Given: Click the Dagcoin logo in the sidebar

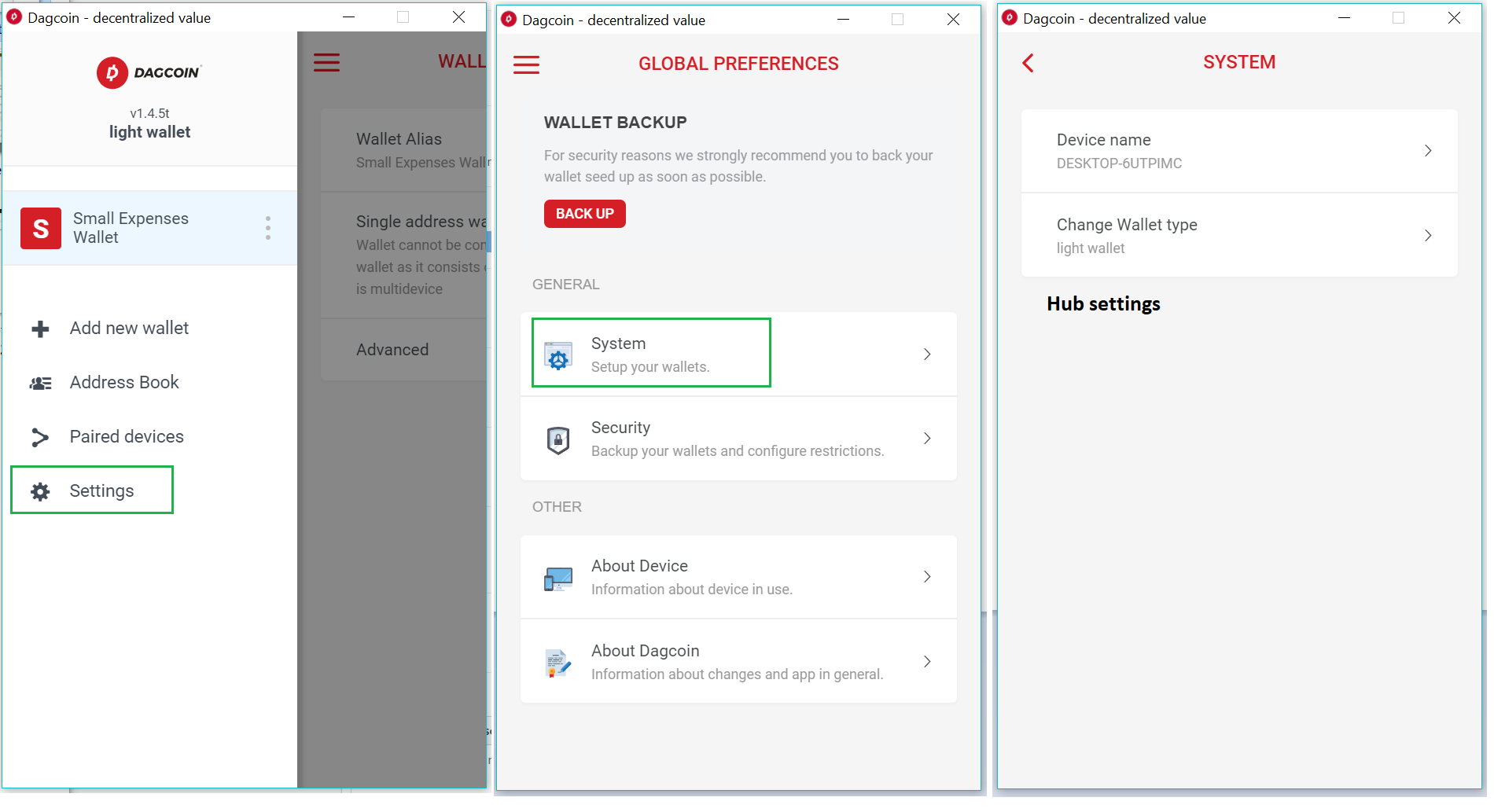Looking at the screenshot, I should 149,73.
